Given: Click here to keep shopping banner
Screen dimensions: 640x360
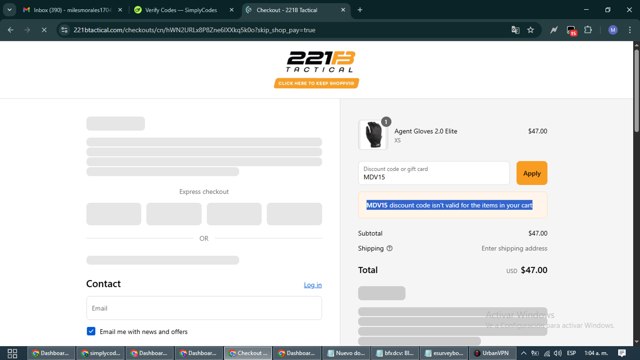Looking at the screenshot, I should click(x=316, y=83).
